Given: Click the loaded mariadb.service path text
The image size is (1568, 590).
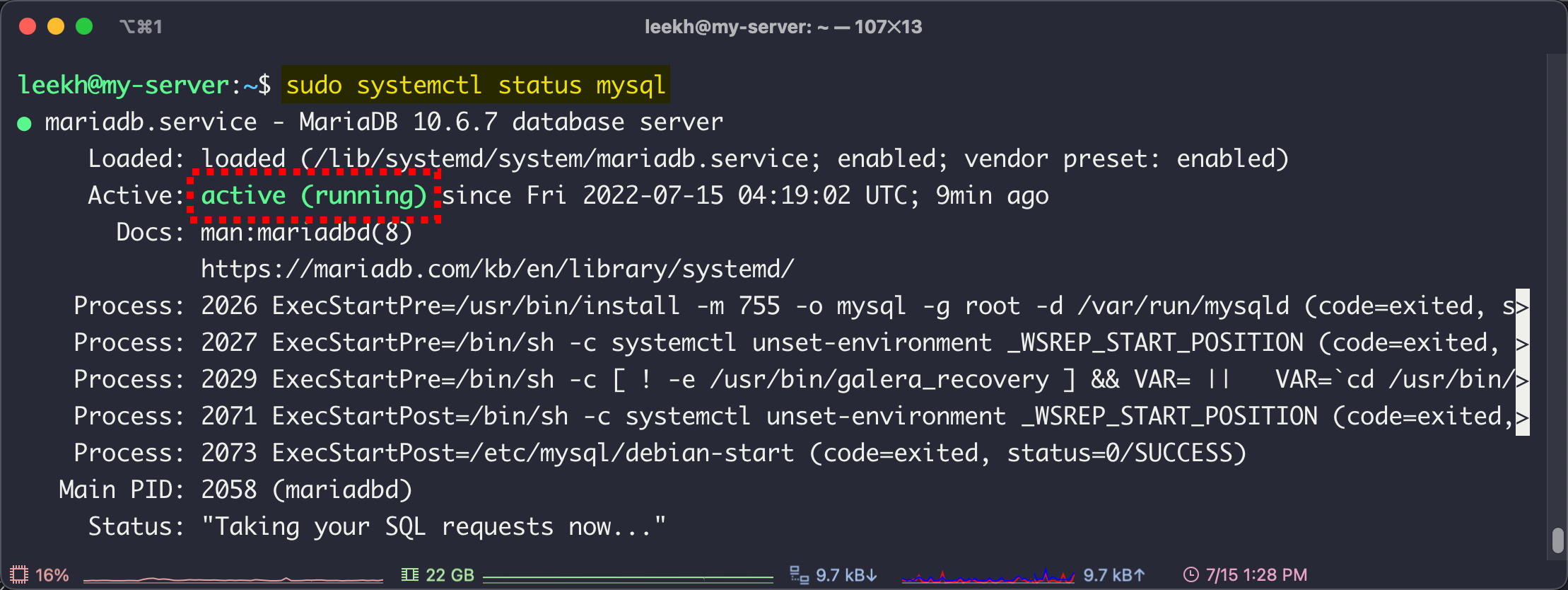Looking at the screenshot, I should pyautogui.click(x=744, y=158).
